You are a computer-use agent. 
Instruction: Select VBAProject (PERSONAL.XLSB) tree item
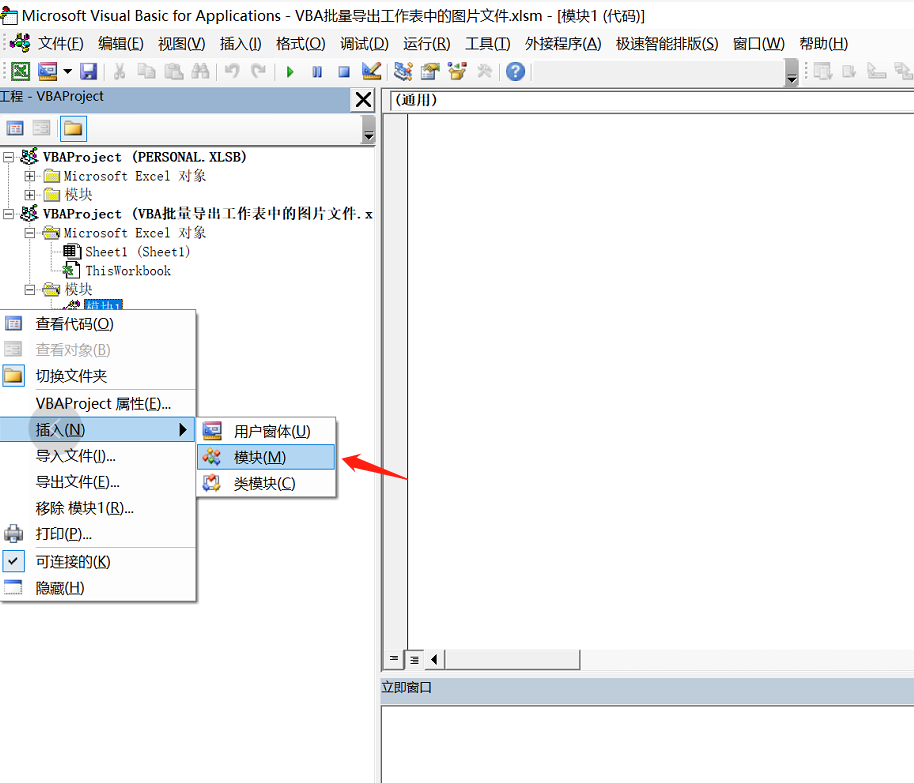pyautogui.click(x=145, y=157)
